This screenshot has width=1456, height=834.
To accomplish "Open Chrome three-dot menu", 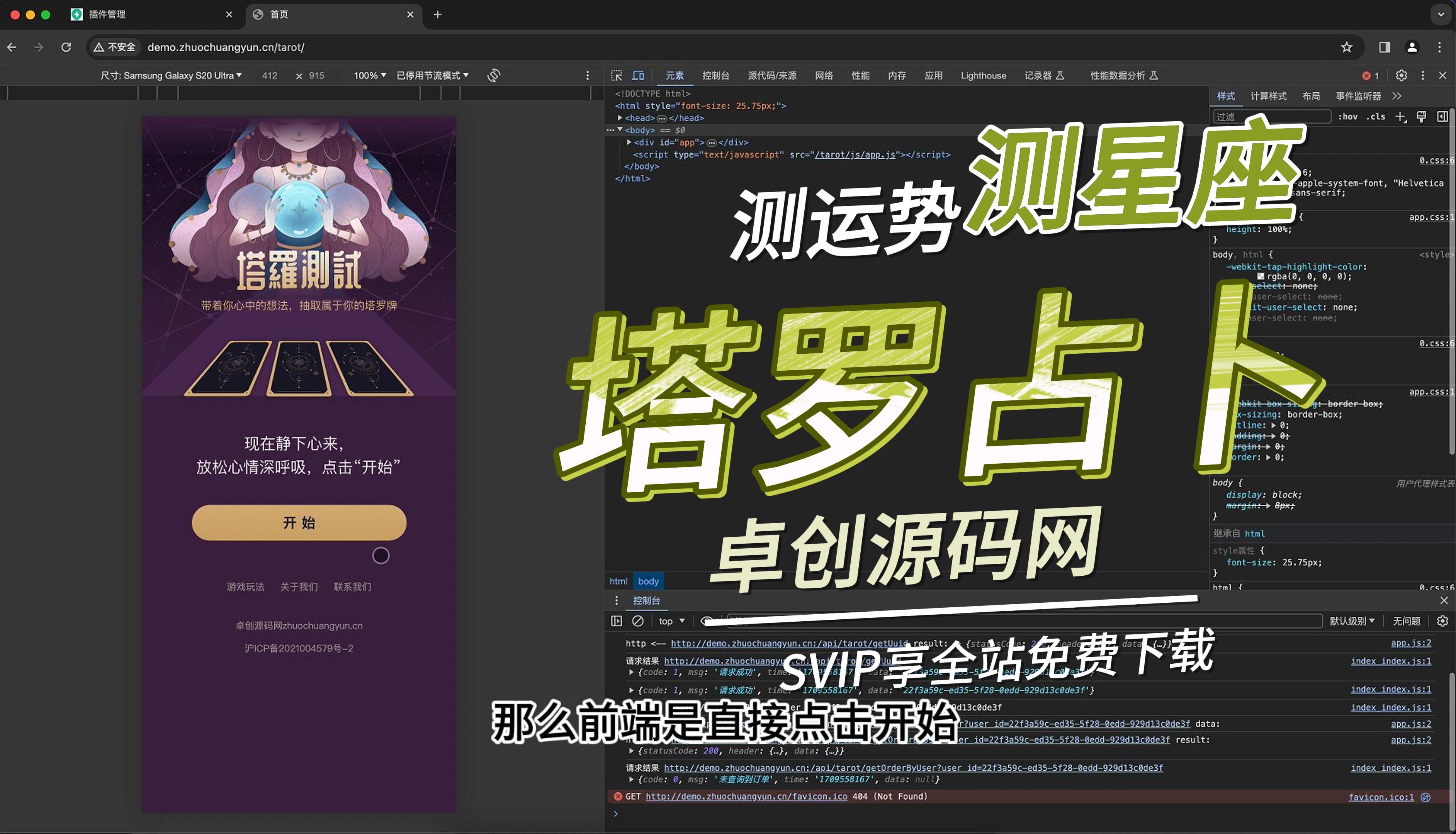I will click(x=1439, y=47).
